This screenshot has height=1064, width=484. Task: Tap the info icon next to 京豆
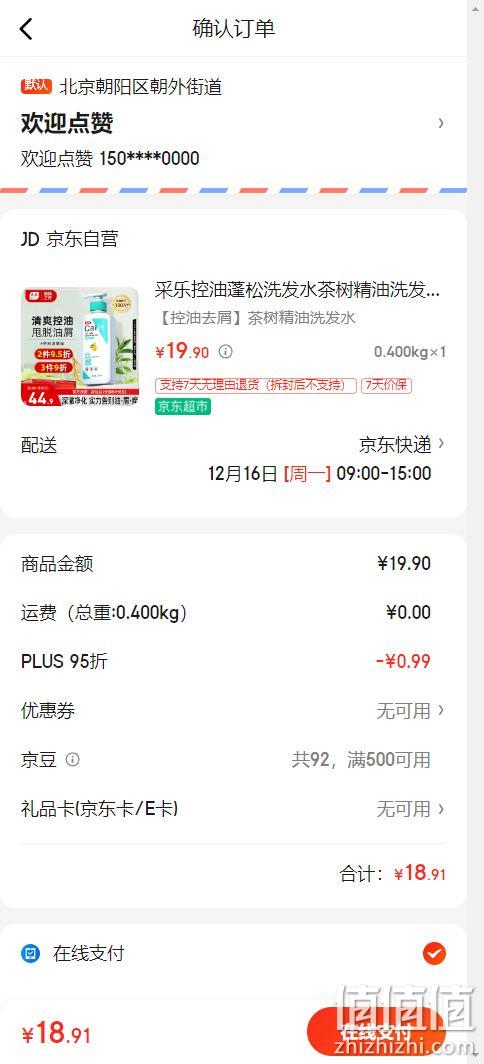tap(73, 759)
